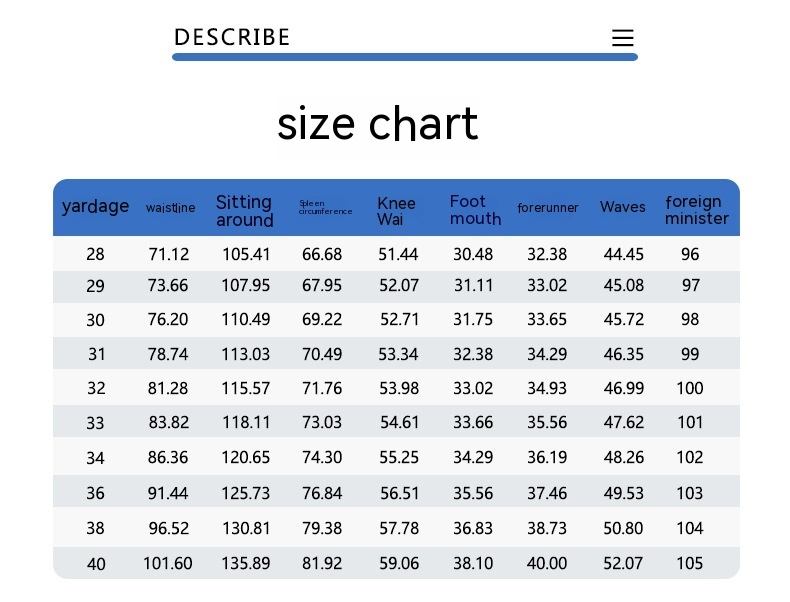Select the yardage column header
The height and width of the screenshot is (602, 790).
(x=95, y=207)
